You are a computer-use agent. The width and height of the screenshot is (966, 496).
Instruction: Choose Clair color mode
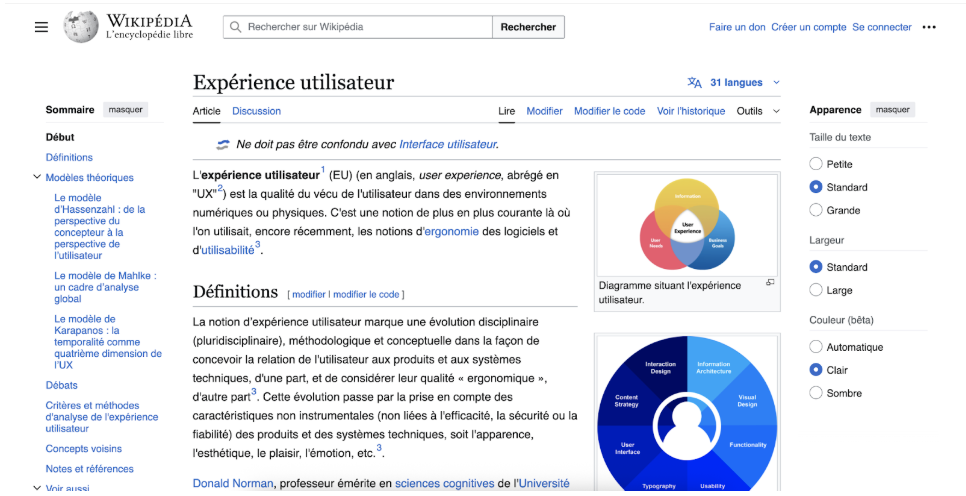(816, 370)
